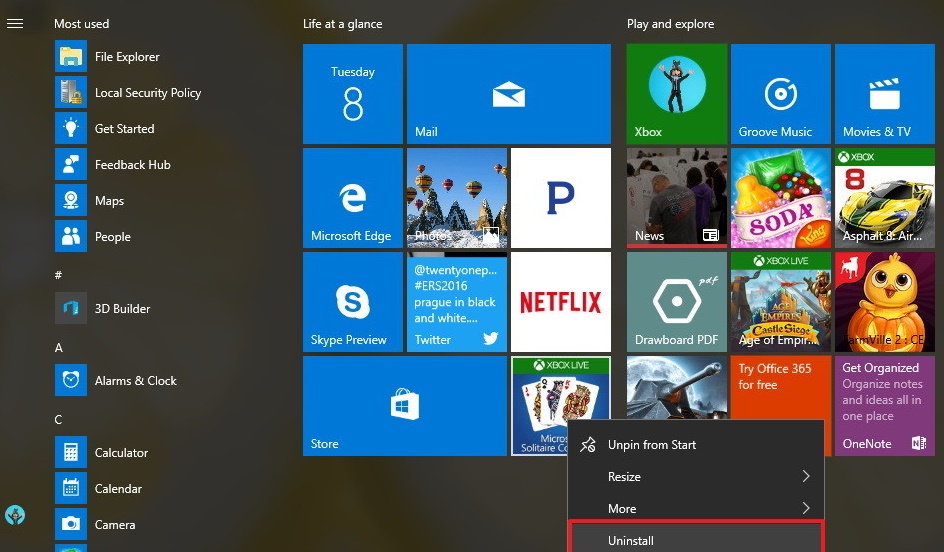Choose Uninstall from the context menu

tap(696, 539)
